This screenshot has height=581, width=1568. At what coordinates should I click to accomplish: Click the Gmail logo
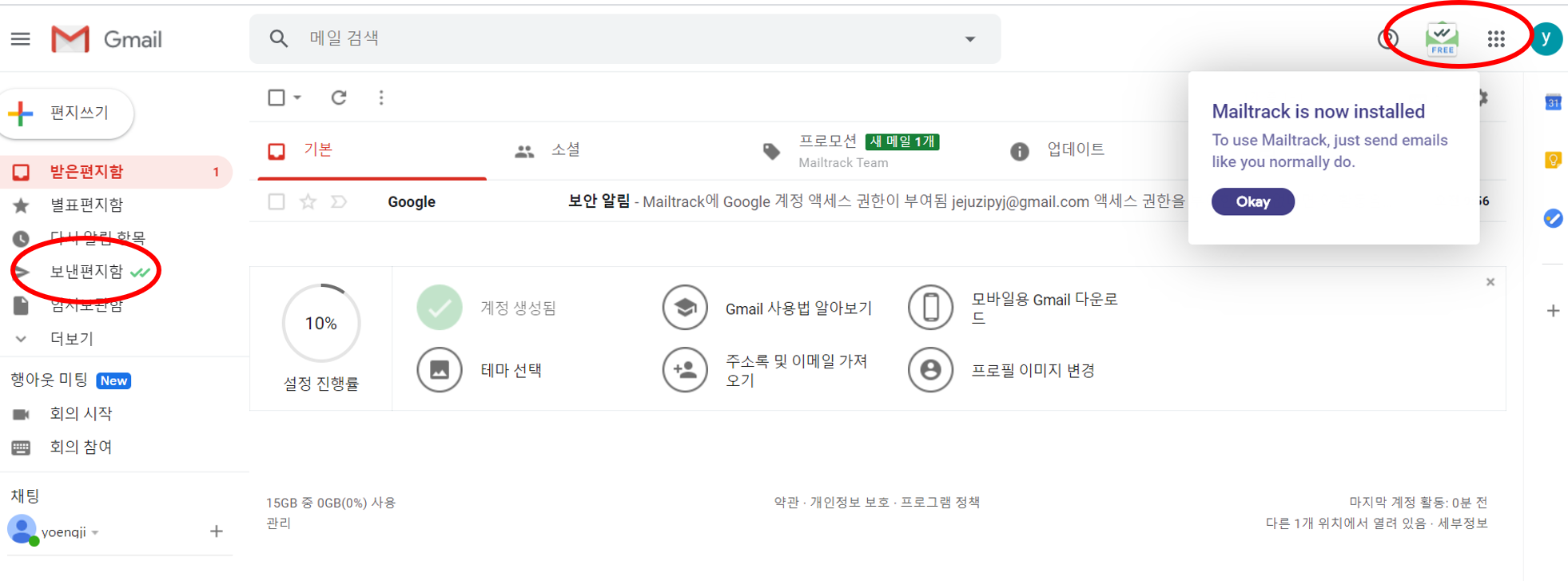pyautogui.click(x=106, y=38)
